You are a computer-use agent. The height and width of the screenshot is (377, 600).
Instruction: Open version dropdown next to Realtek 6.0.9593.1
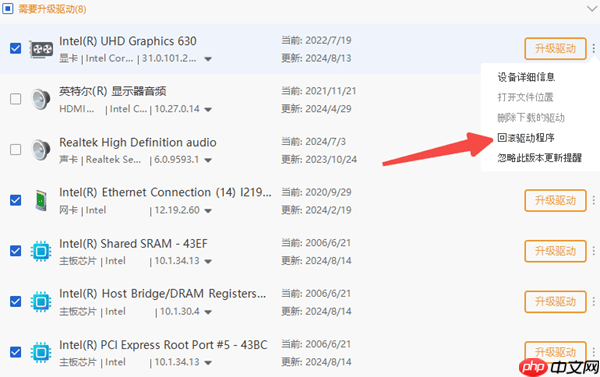(208, 160)
